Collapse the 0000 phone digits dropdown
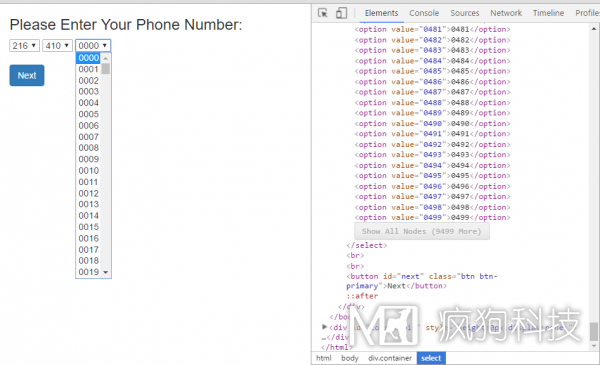Screen dimensions: 600x365 93,46
